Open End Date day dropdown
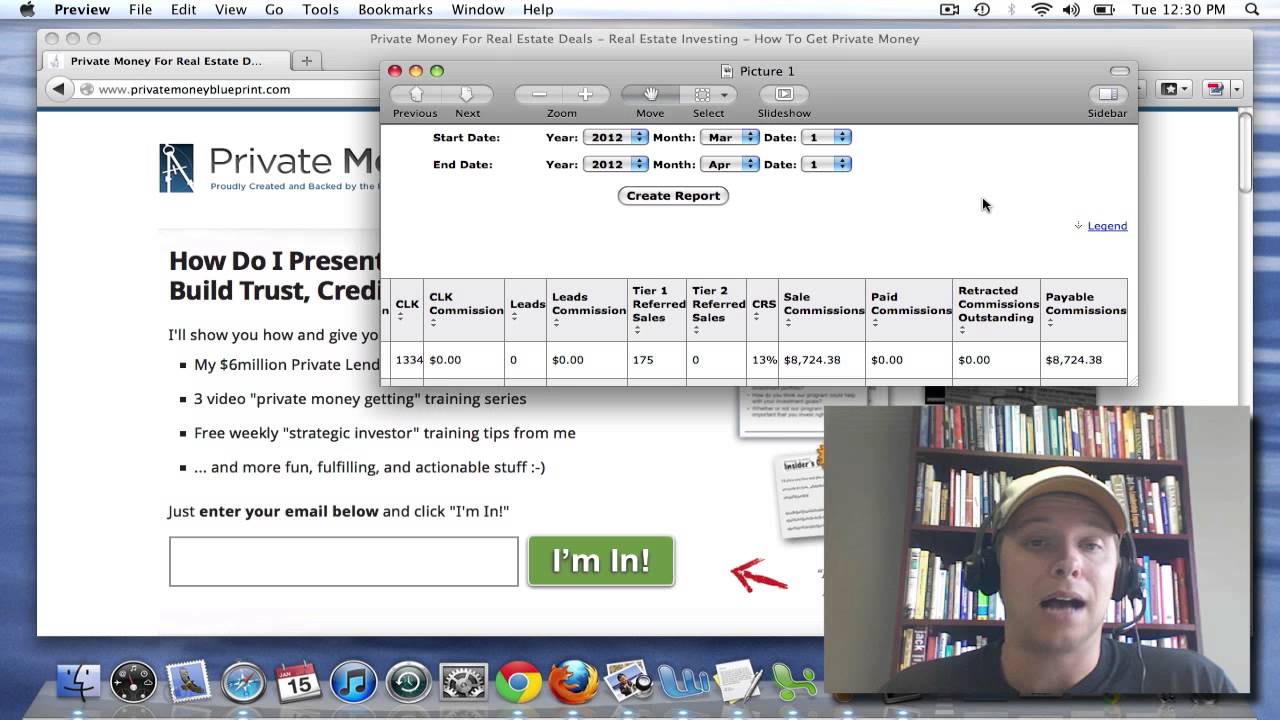1280x720 pixels. pos(826,164)
